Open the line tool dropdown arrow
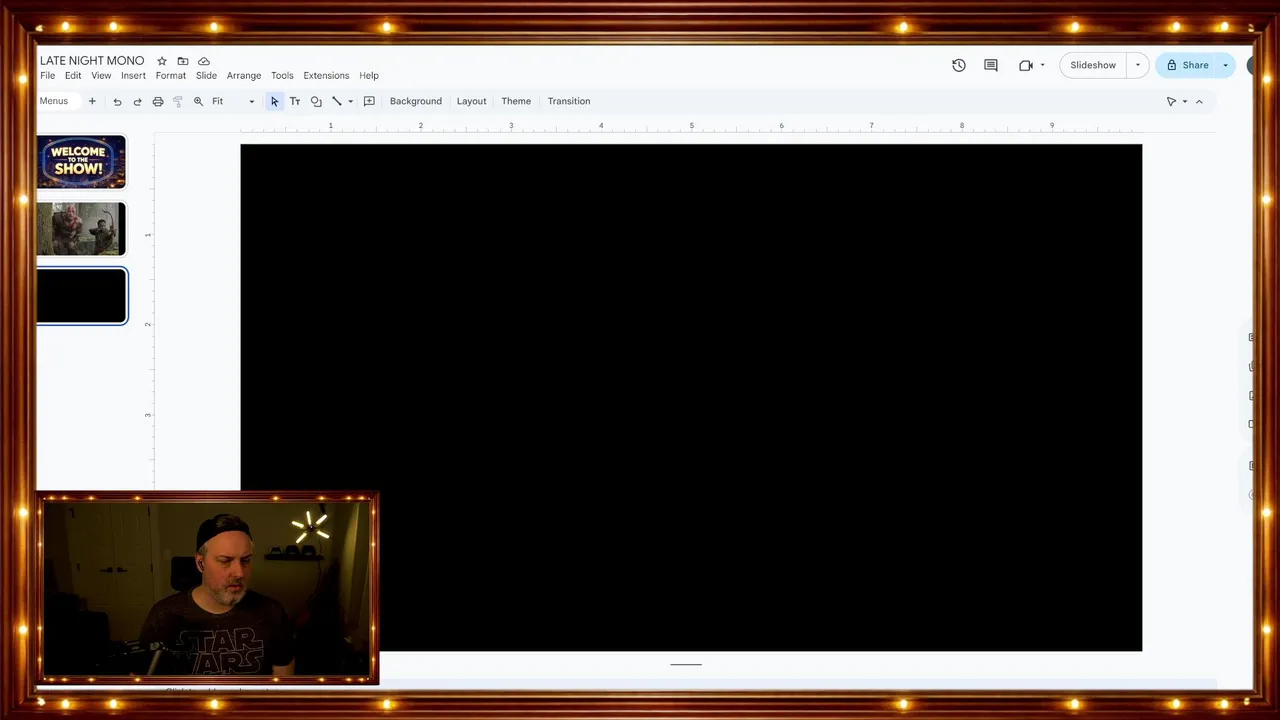Image resolution: width=1280 pixels, height=720 pixels. (350, 101)
